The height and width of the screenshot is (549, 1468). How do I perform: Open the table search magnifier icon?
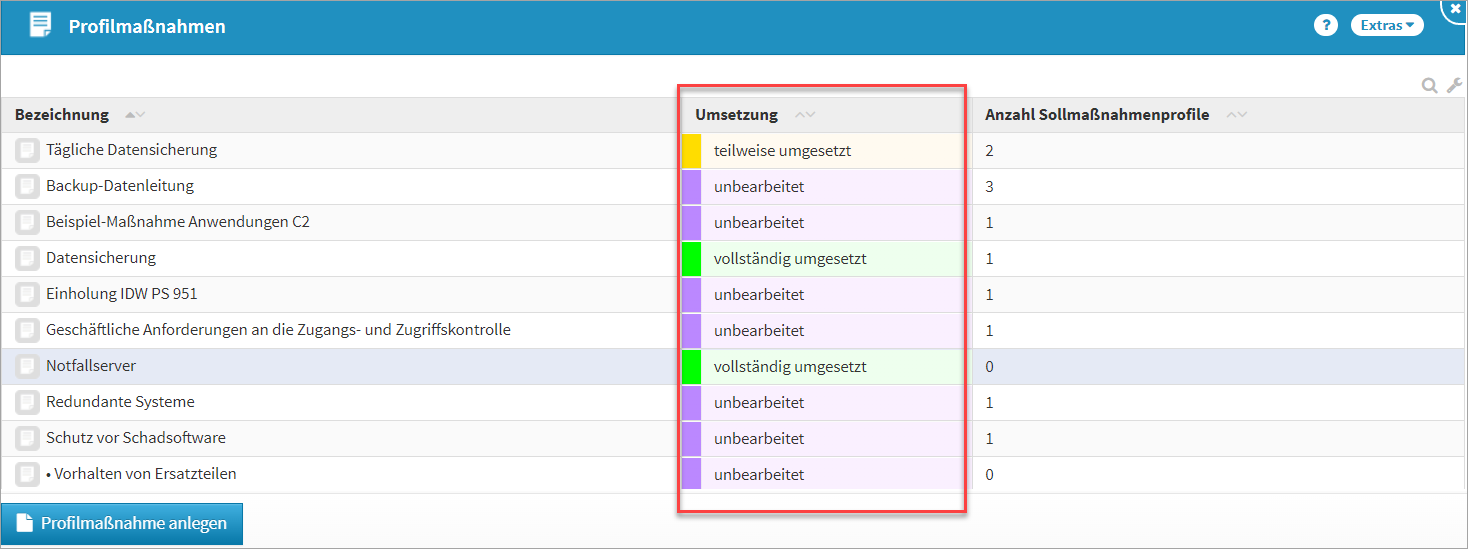pyautogui.click(x=1430, y=86)
